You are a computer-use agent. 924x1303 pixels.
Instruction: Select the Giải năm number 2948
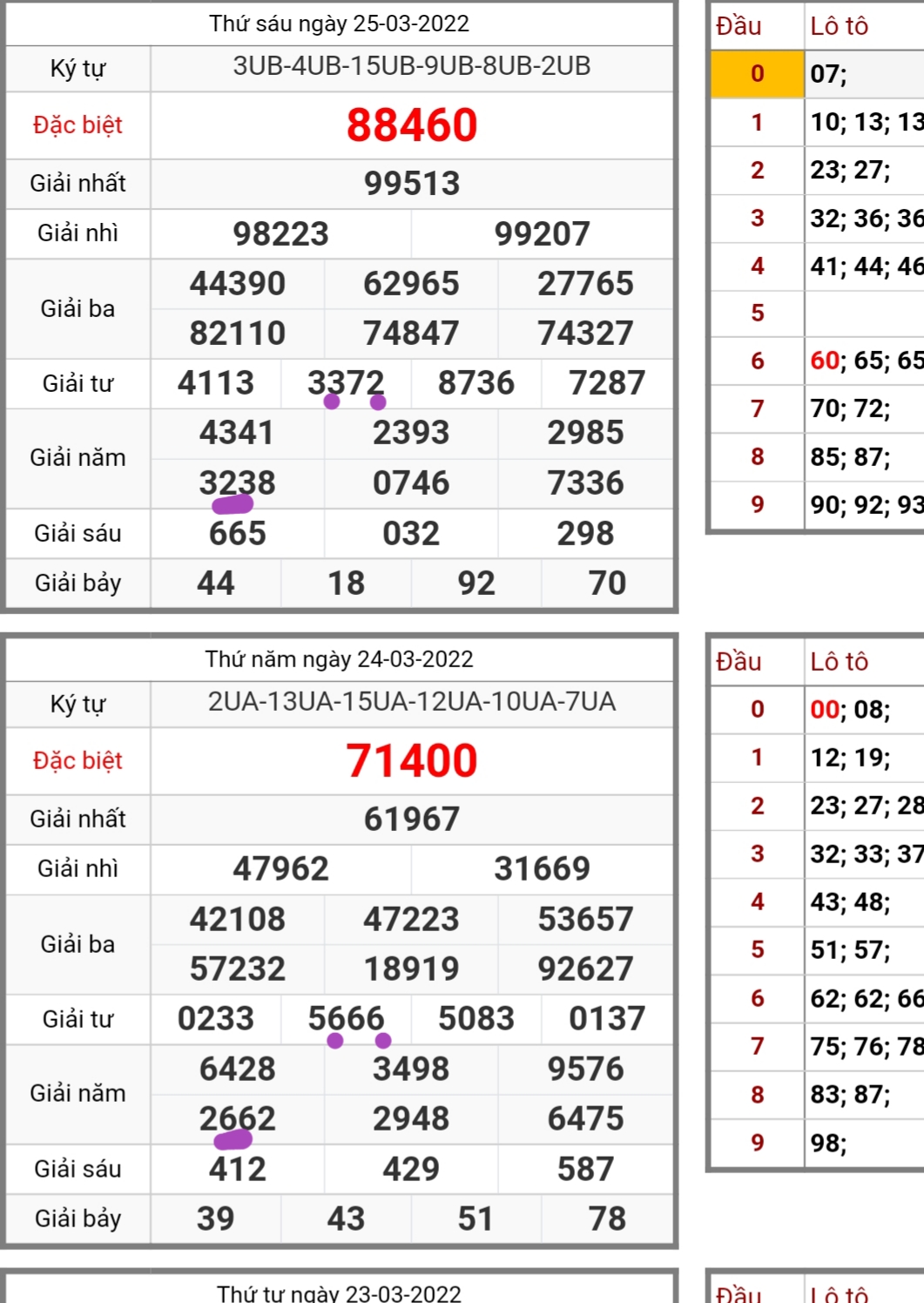[411, 1118]
